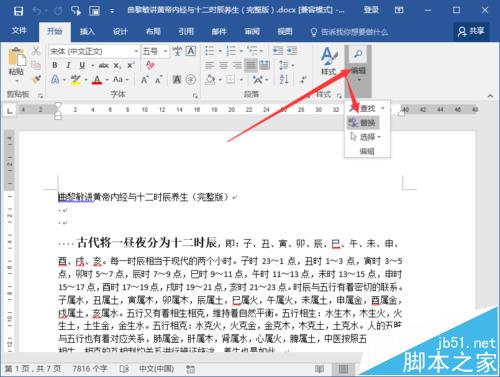The image size is (500, 377).
Task: Switch to the Review 审阅 tab
Action: [x=252, y=32]
